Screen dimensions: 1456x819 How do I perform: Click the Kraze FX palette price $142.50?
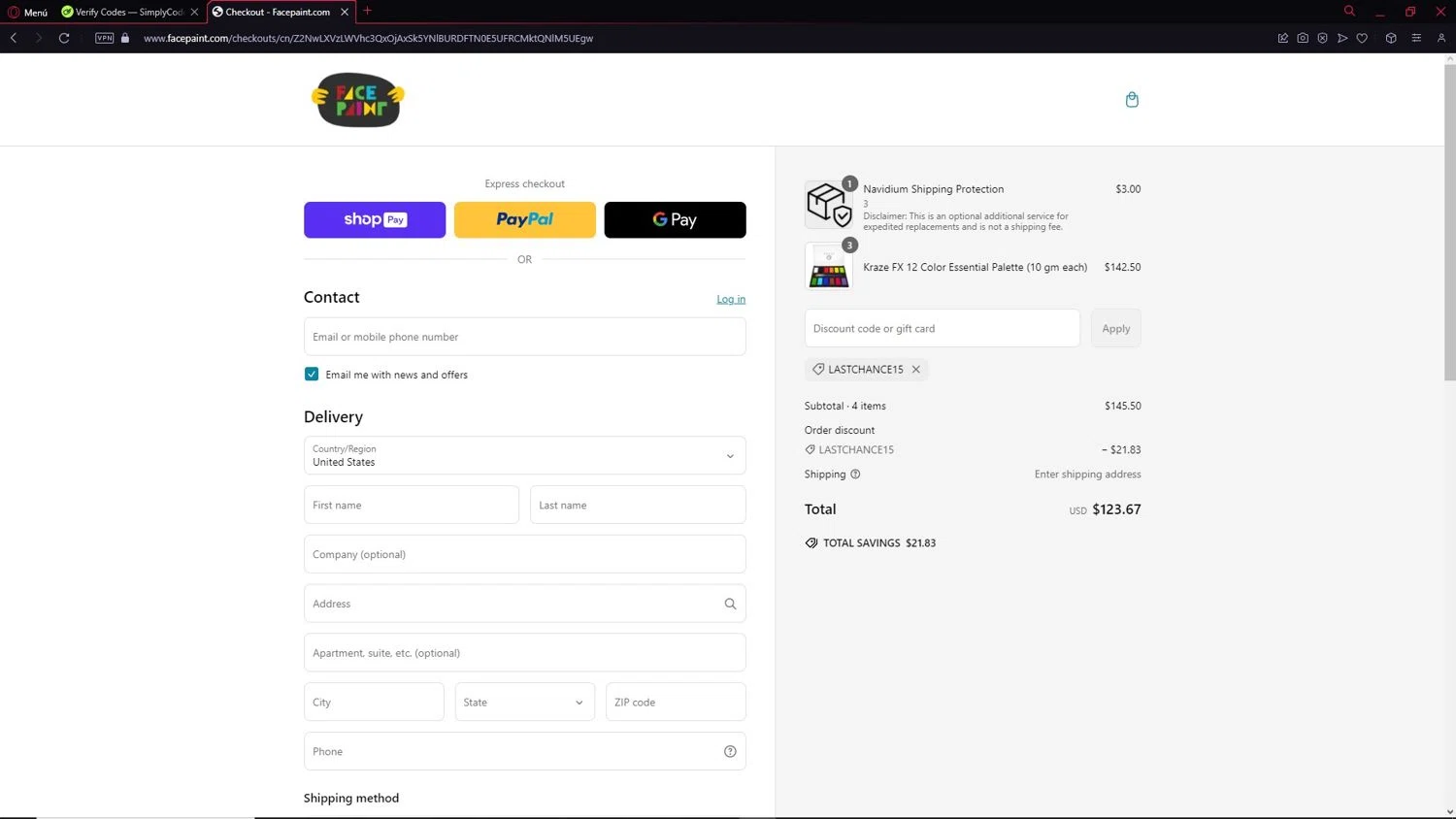pyautogui.click(x=1123, y=267)
